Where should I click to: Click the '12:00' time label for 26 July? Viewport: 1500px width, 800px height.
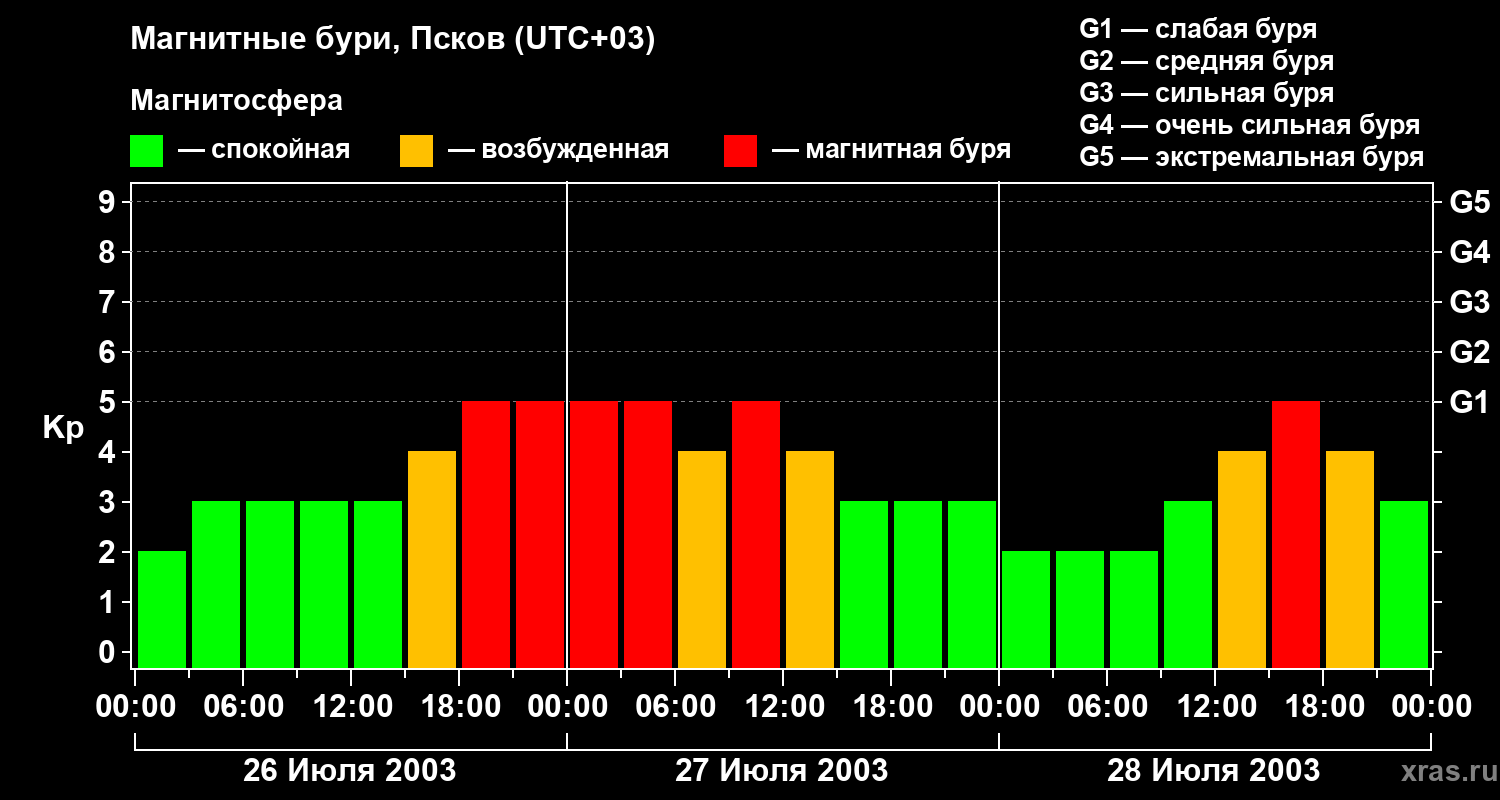pyautogui.click(x=351, y=707)
